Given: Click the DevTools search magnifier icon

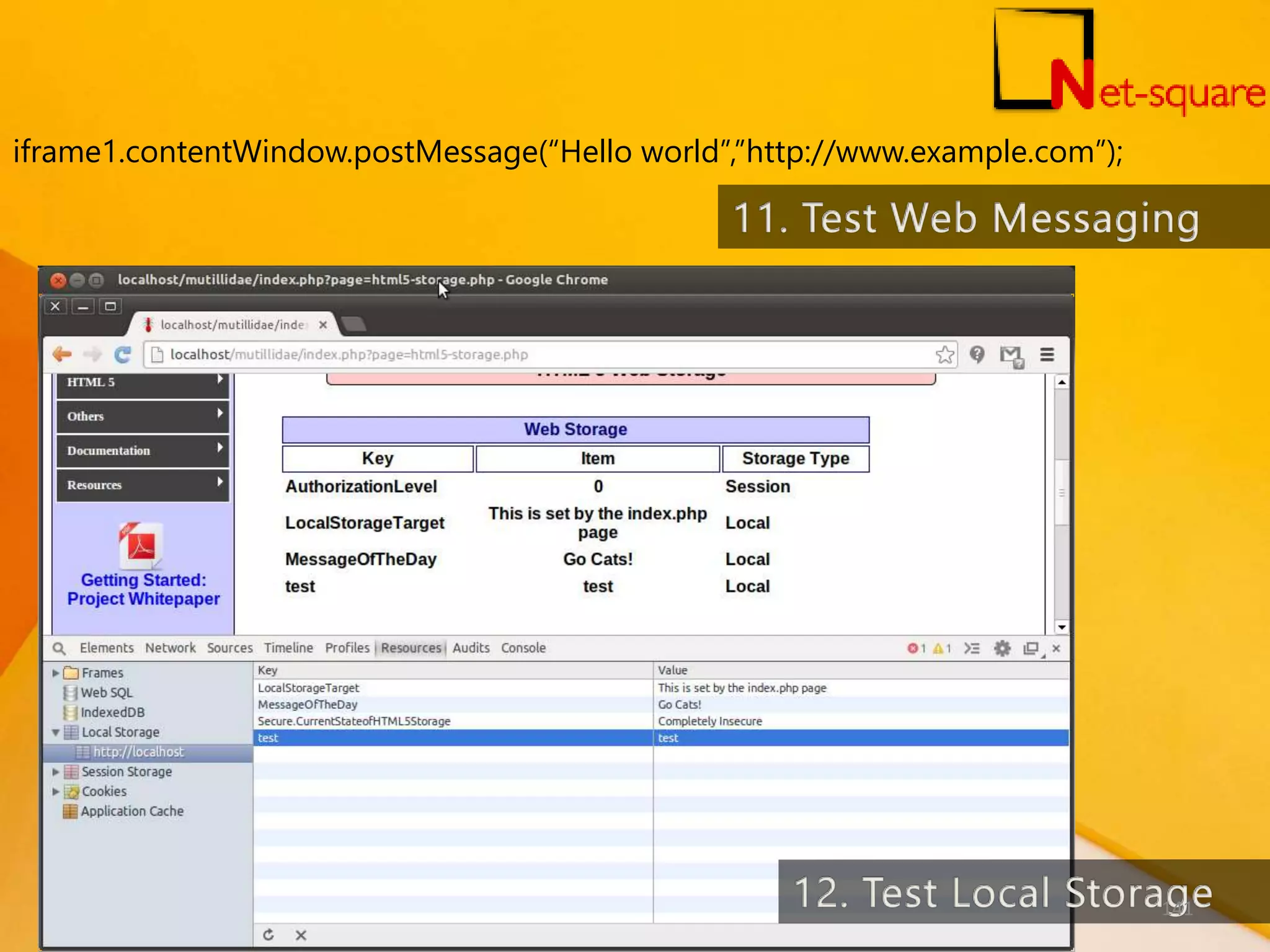Looking at the screenshot, I should 59,648.
